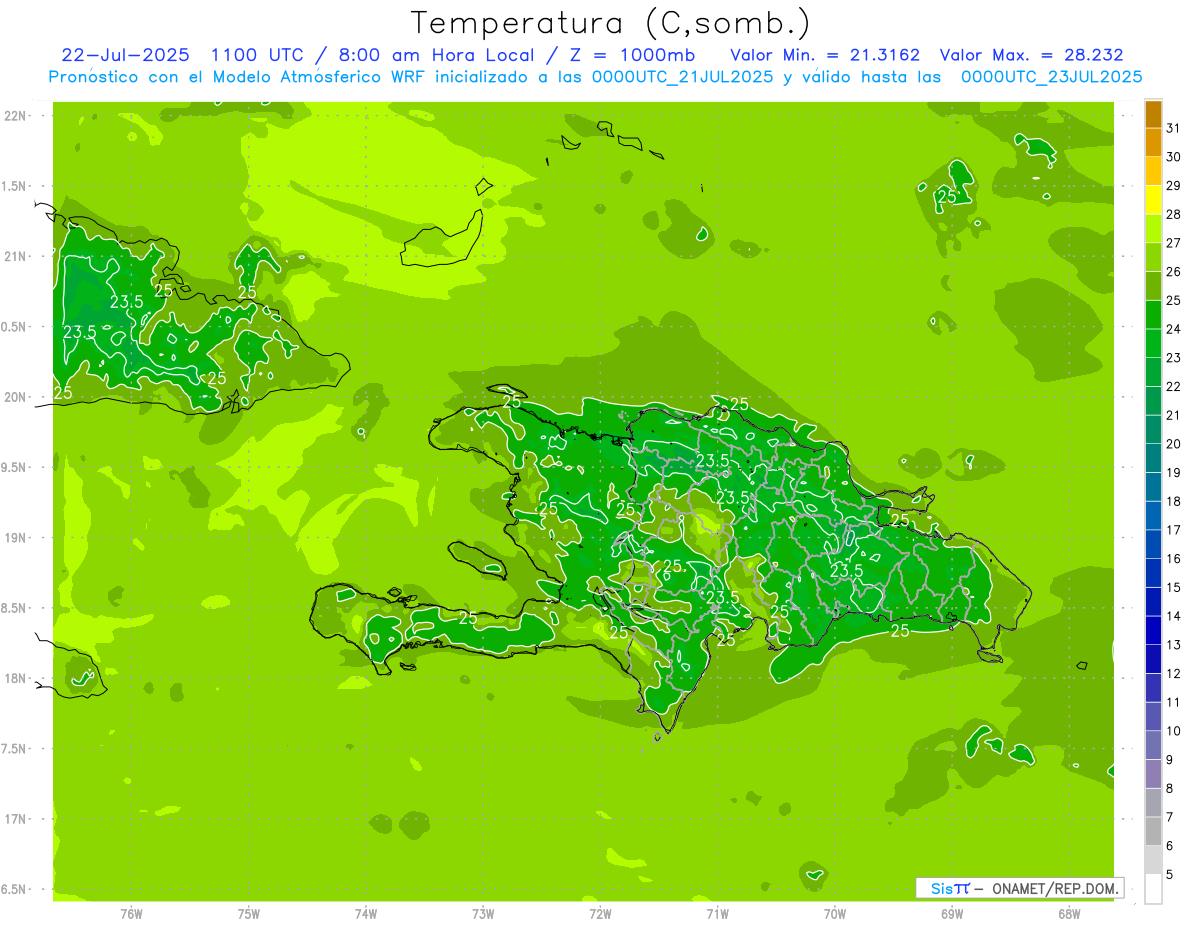Image resolution: width=1200 pixels, height=927 pixels.
Task: Click the "0000UTC_21JUL2025" initialization time
Action: 681,77
